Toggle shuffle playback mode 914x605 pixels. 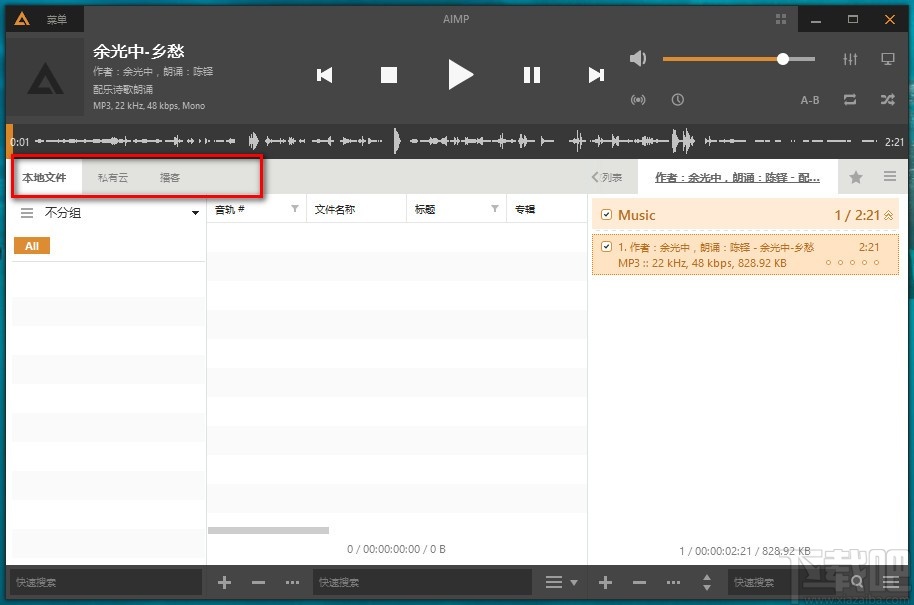coord(886,99)
